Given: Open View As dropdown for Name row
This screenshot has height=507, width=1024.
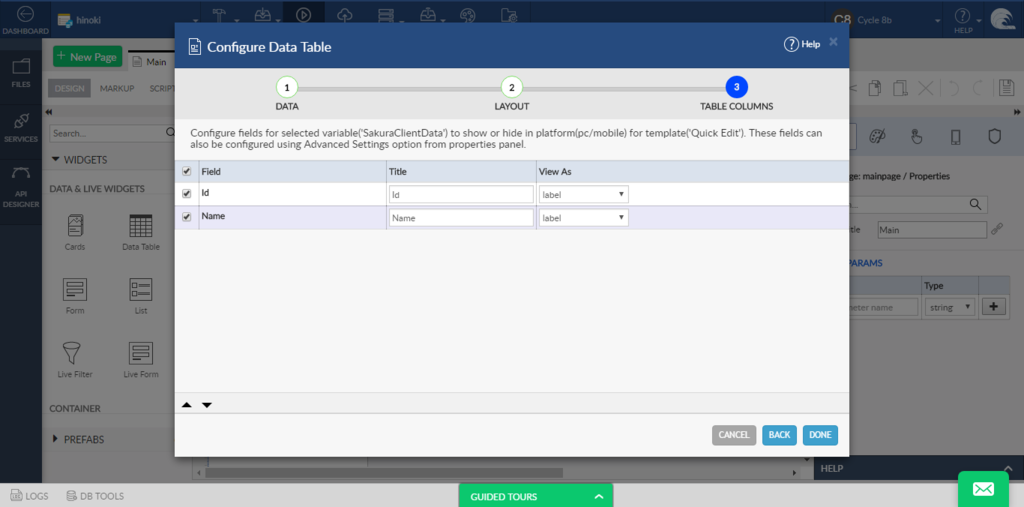Looking at the screenshot, I should (x=584, y=218).
